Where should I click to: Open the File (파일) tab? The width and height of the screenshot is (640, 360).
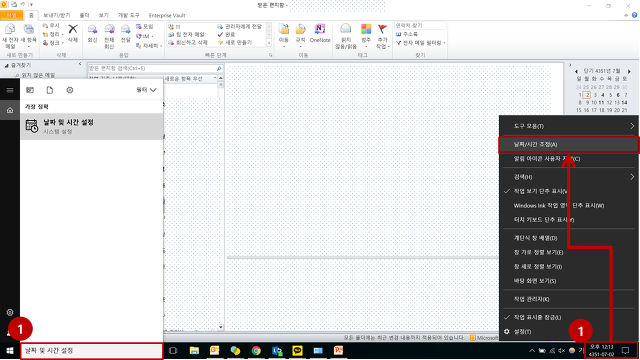[x=12, y=15]
